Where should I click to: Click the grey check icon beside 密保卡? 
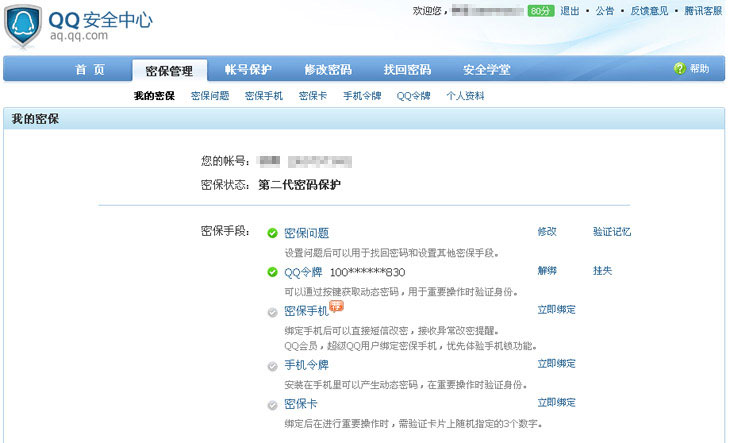point(272,405)
